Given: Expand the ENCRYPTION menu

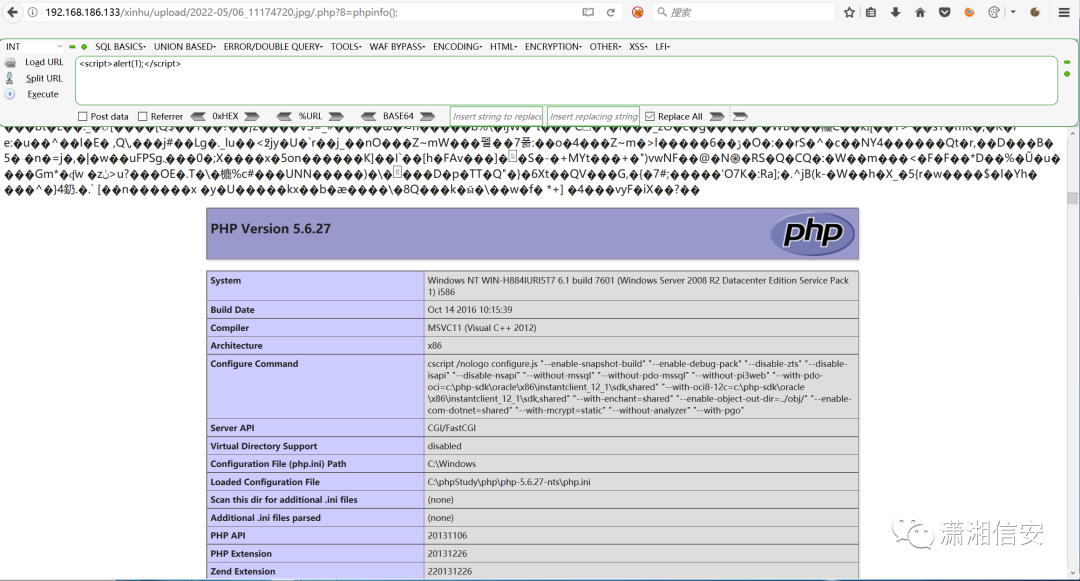Looking at the screenshot, I should click(x=553, y=47).
